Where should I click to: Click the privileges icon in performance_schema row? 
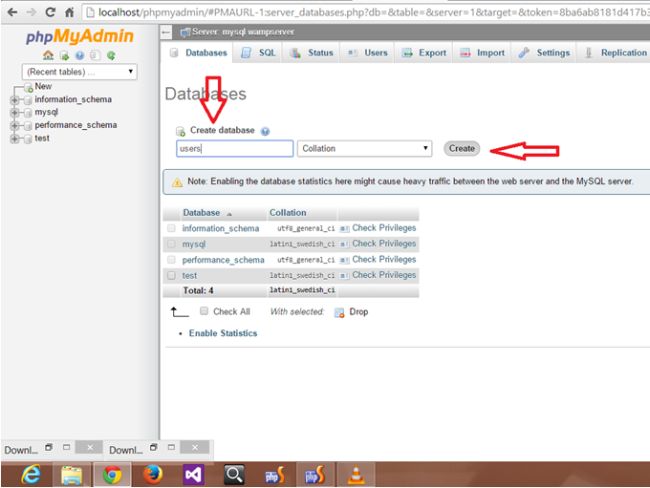[344, 260]
